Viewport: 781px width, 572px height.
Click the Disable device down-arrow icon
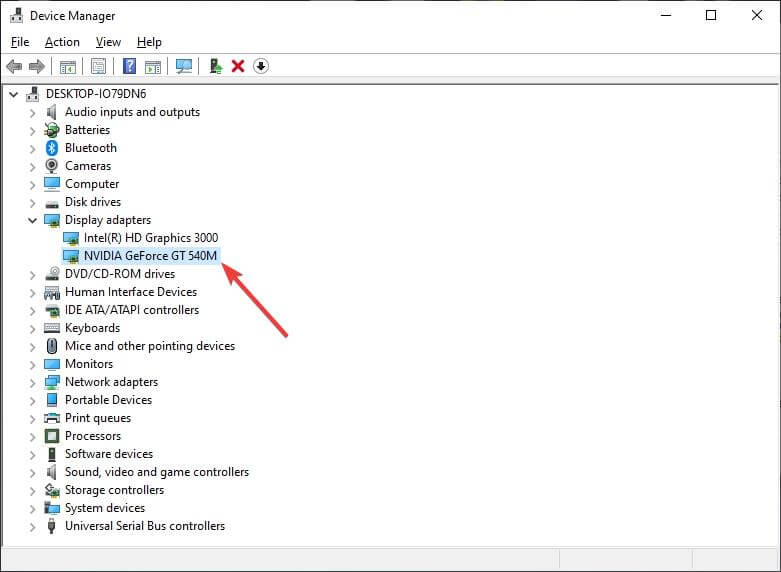coord(261,66)
